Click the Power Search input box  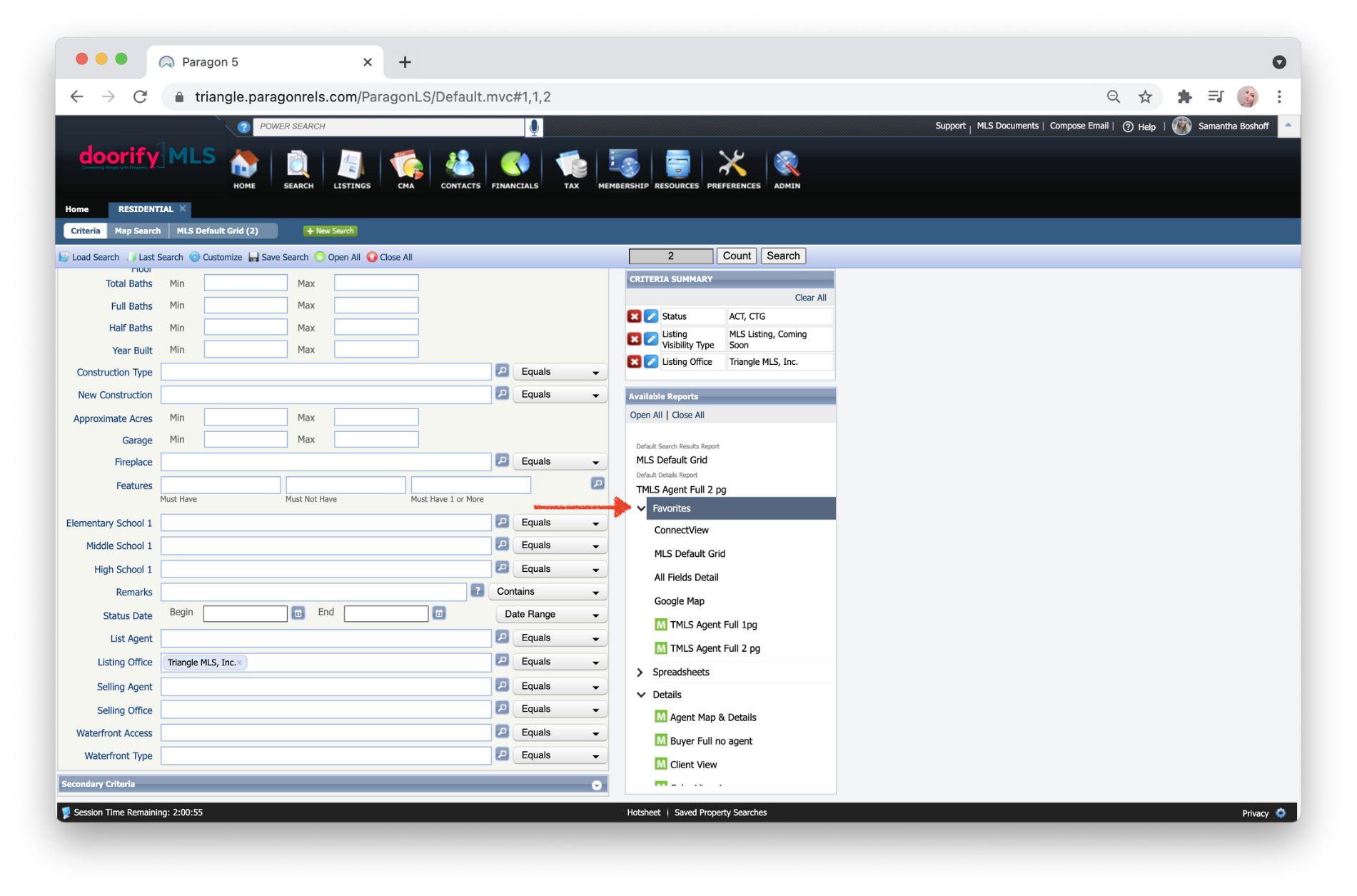click(x=389, y=126)
